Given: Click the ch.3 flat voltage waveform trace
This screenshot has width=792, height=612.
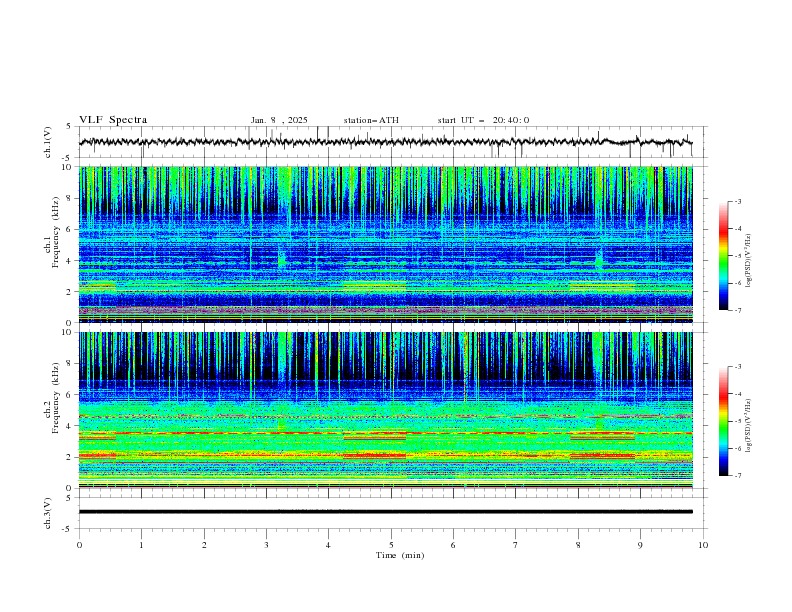Looking at the screenshot, I should (x=385, y=512).
